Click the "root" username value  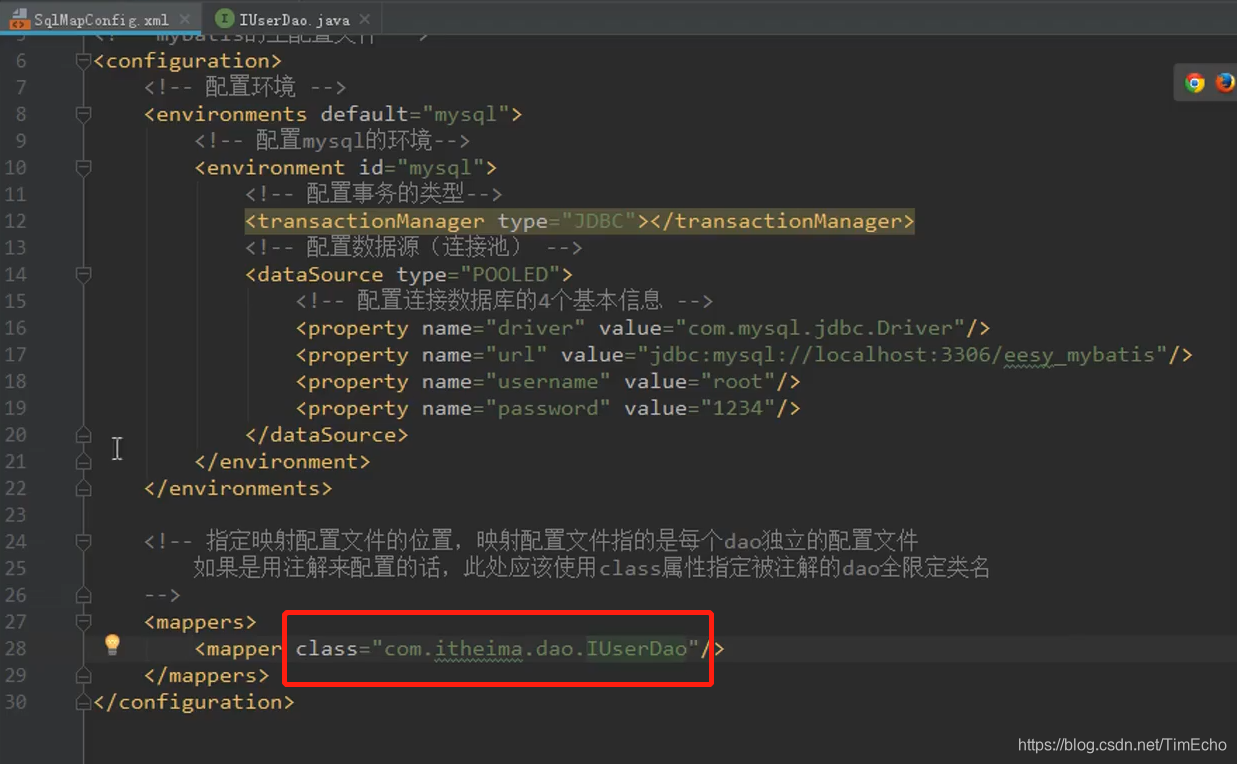[738, 381]
